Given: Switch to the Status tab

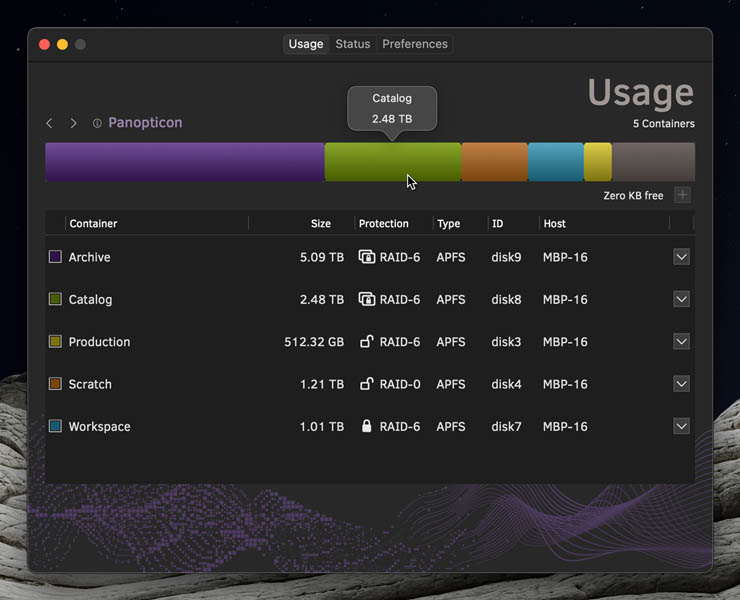Looking at the screenshot, I should [x=352, y=44].
